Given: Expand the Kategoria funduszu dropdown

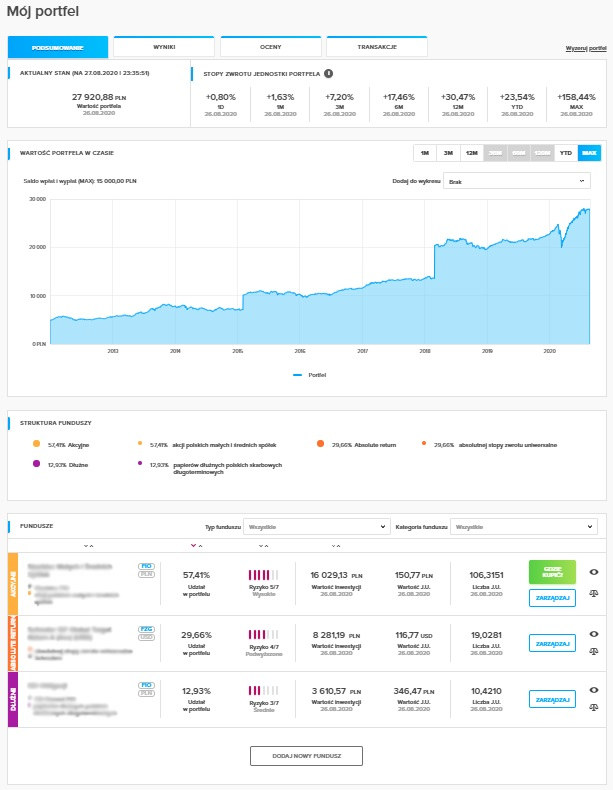Looking at the screenshot, I should [x=523, y=525].
